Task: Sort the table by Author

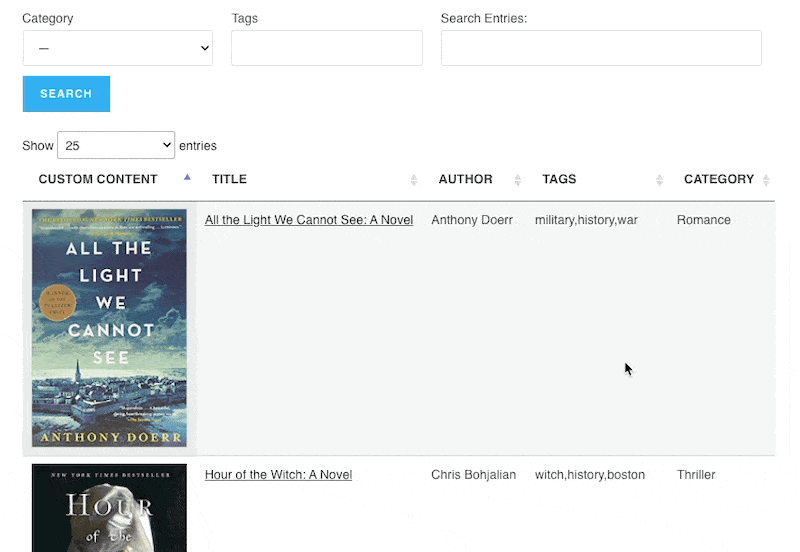Action: tap(518, 180)
